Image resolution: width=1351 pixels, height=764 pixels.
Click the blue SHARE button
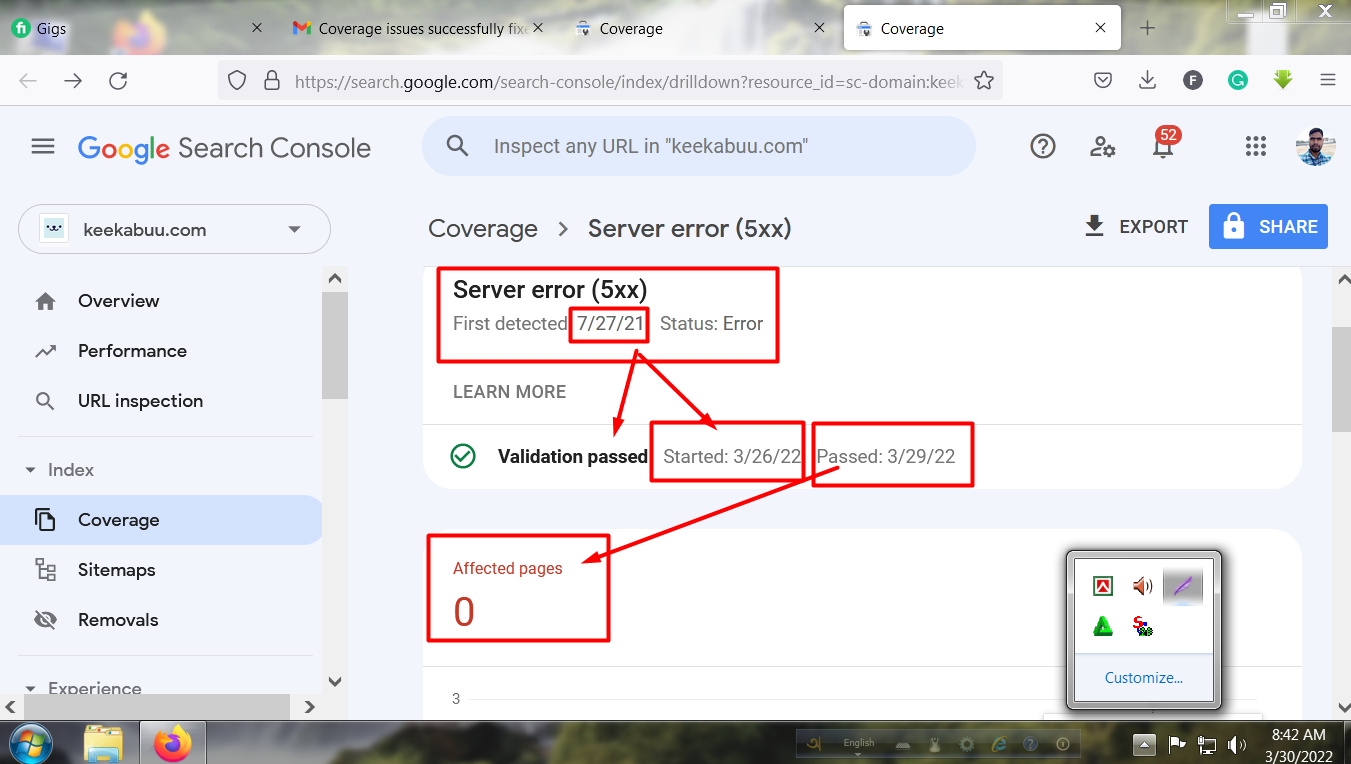click(1269, 227)
